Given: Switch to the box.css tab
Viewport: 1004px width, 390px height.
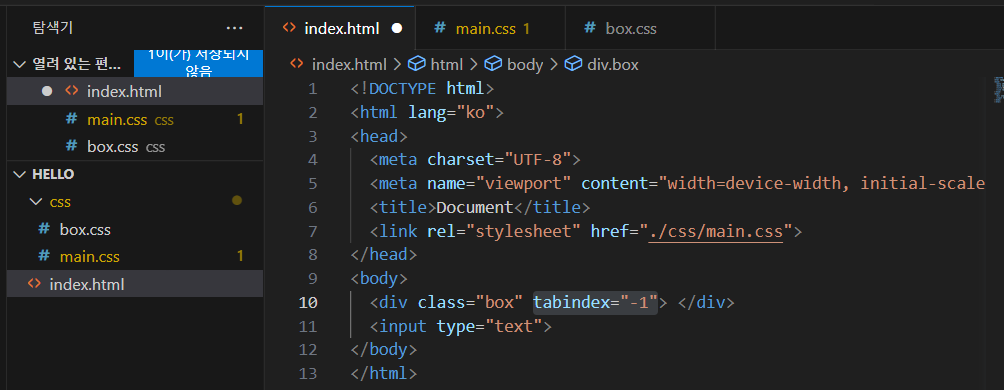Looking at the screenshot, I should (x=640, y=29).
